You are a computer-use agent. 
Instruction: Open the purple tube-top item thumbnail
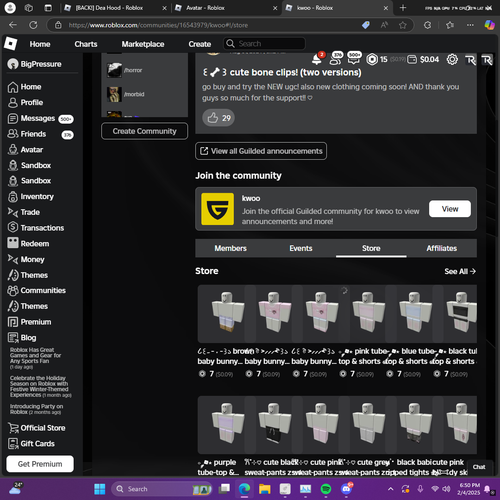(227, 425)
